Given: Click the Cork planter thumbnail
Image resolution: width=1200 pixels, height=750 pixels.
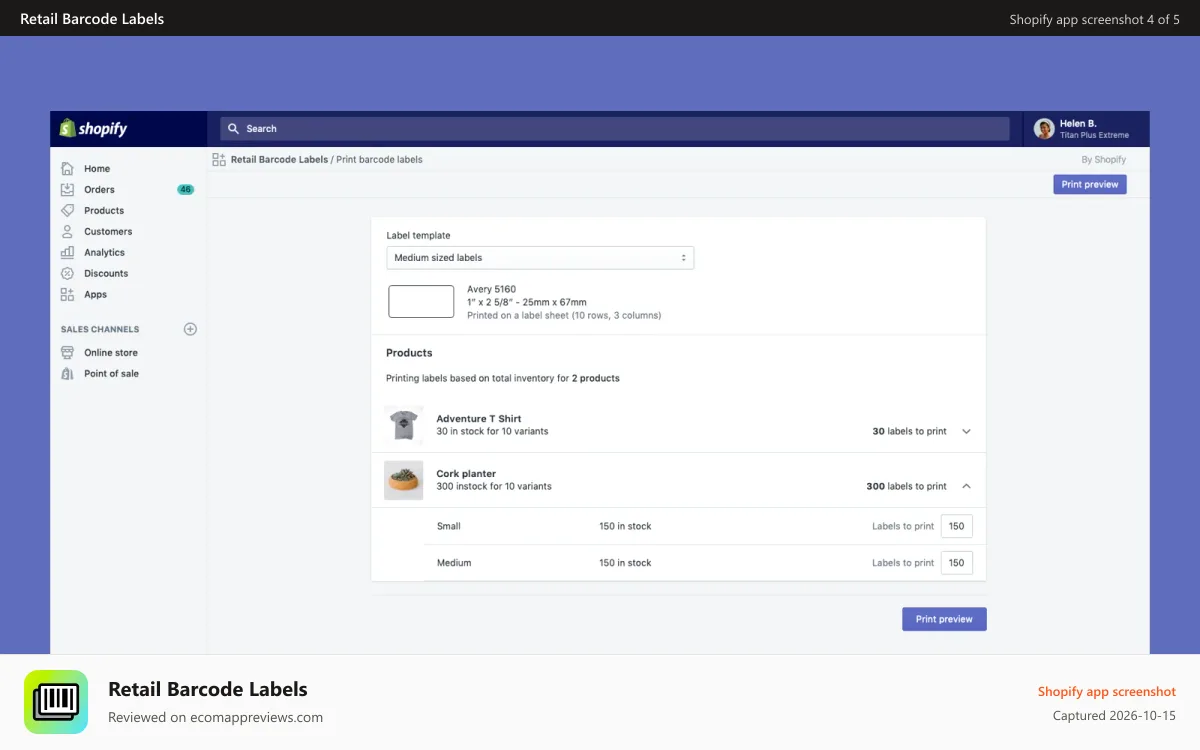Looking at the screenshot, I should point(404,480).
